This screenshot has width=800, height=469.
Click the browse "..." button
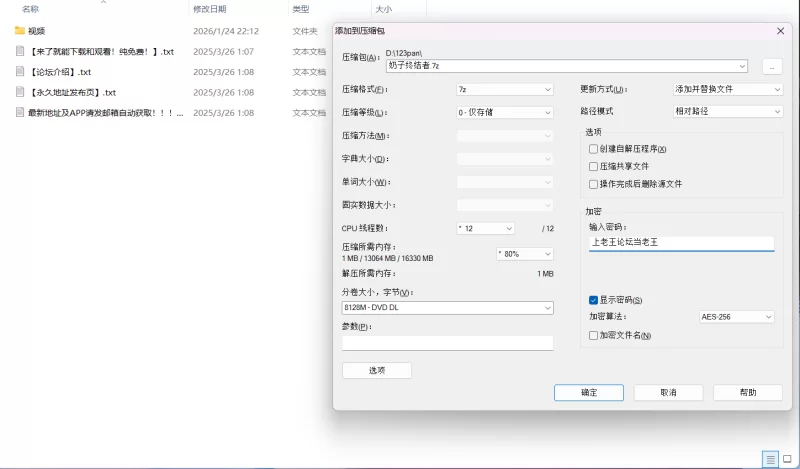point(772,66)
